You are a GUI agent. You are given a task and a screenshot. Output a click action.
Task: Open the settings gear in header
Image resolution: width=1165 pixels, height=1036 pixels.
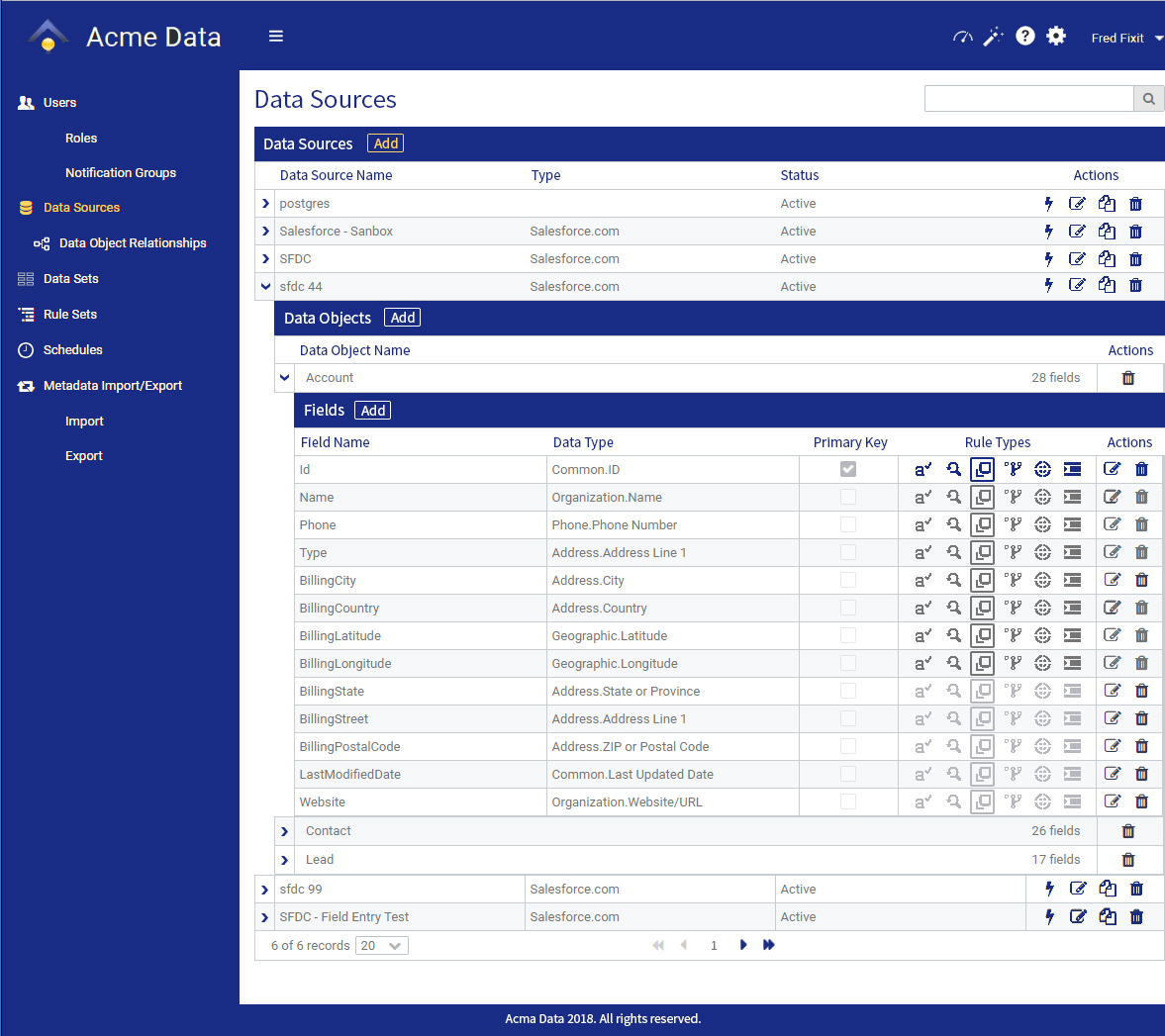coord(1056,37)
